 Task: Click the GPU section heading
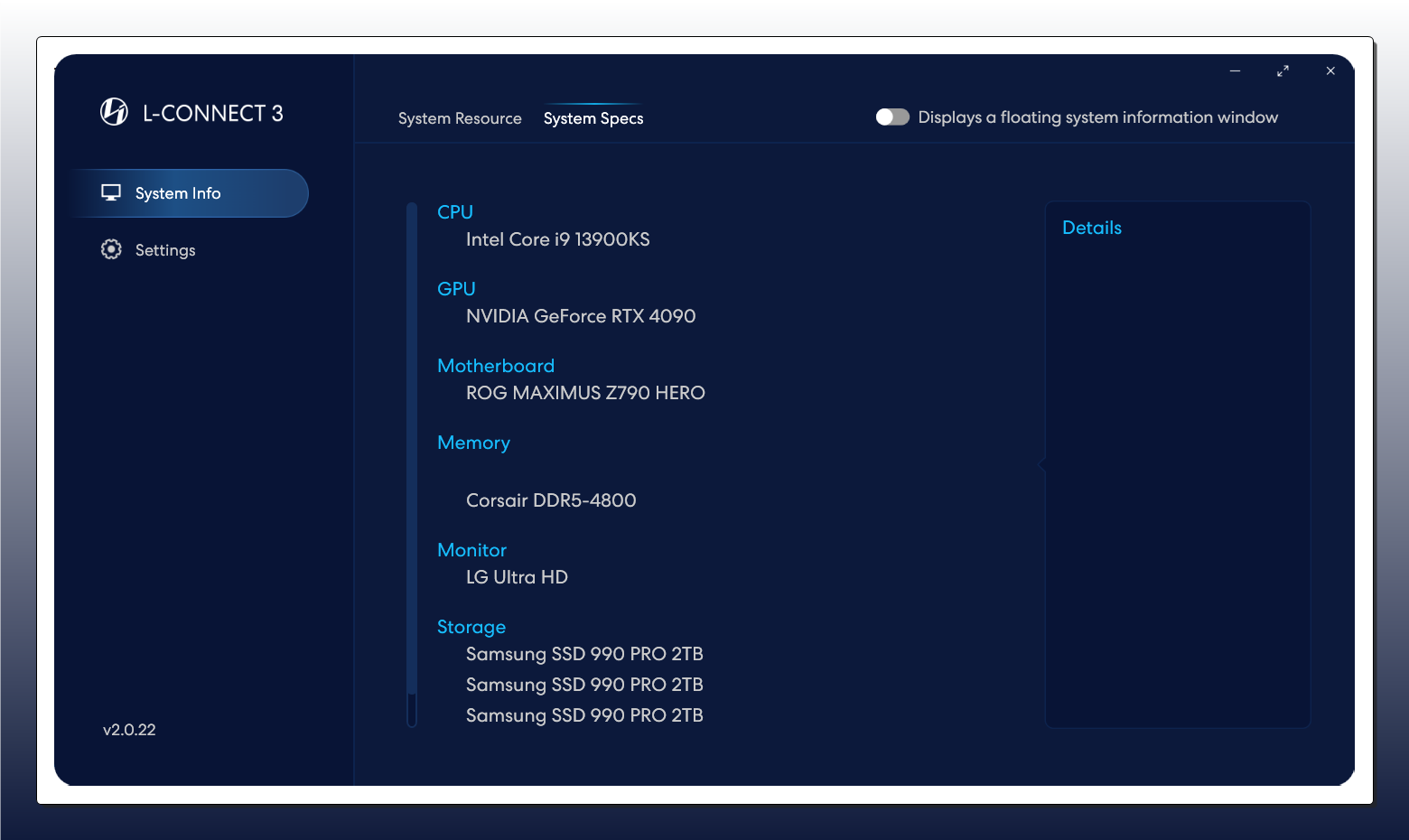click(x=456, y=289)
